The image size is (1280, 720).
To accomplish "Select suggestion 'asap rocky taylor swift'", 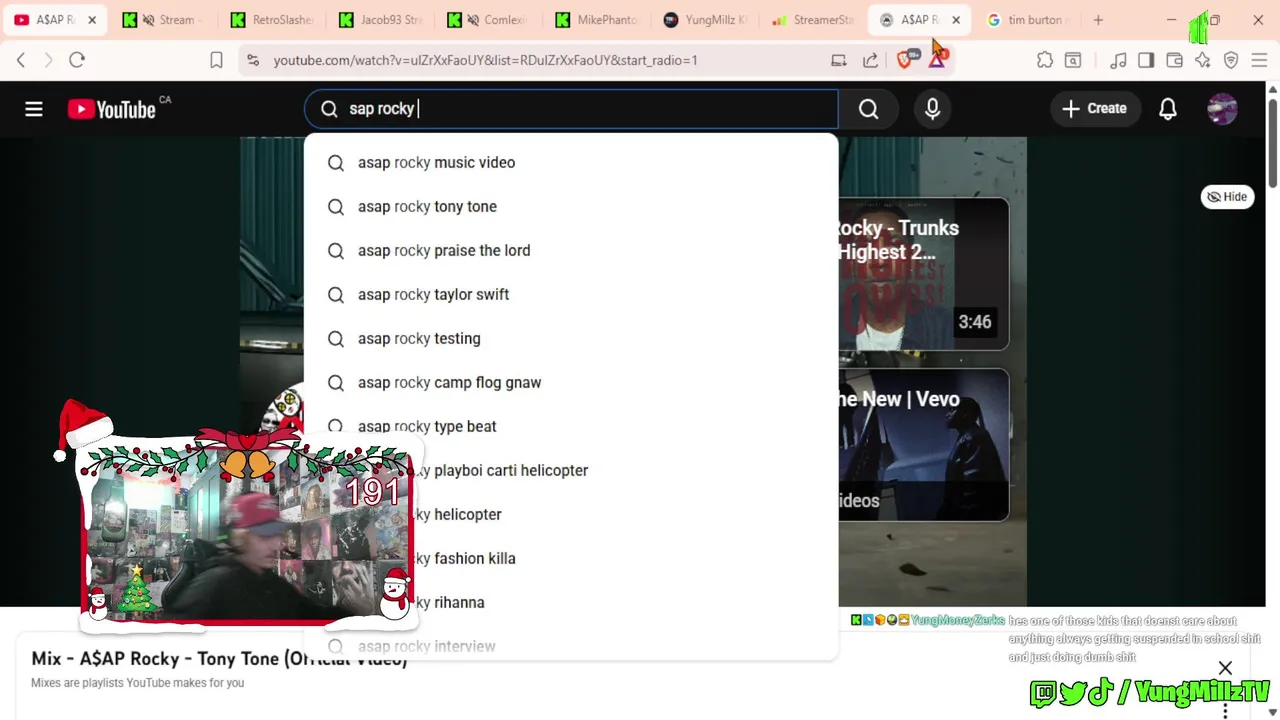I will (571, 294).
